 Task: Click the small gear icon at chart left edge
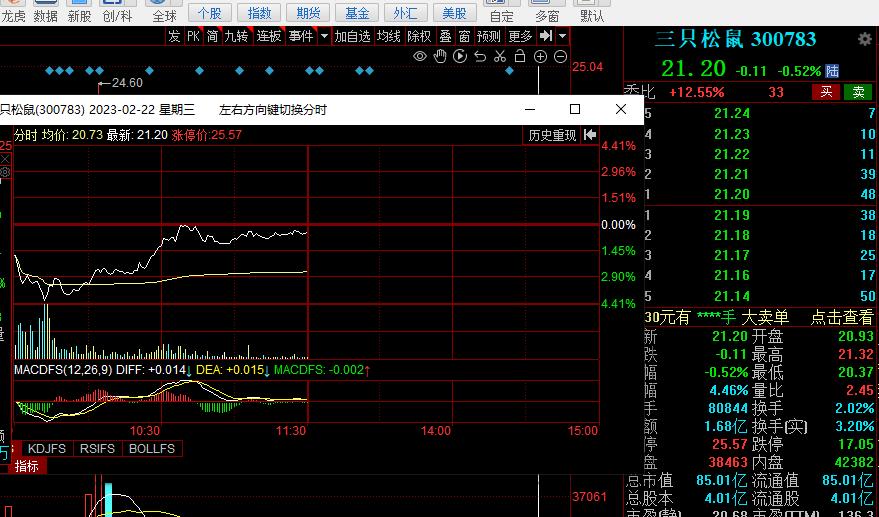[x=4, y=172]
